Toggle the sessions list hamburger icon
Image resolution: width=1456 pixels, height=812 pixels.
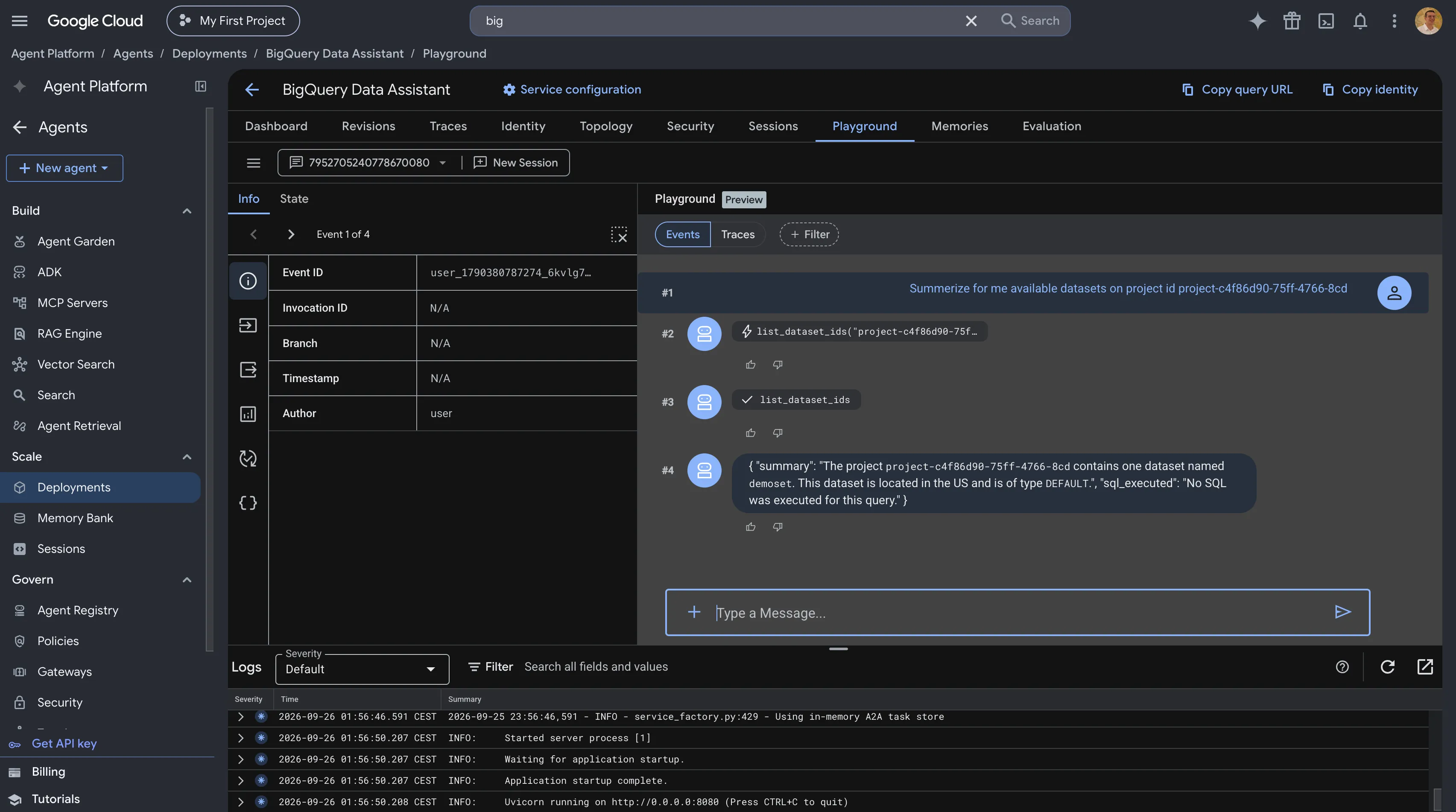pyautogui.click(x=253, y=163)
